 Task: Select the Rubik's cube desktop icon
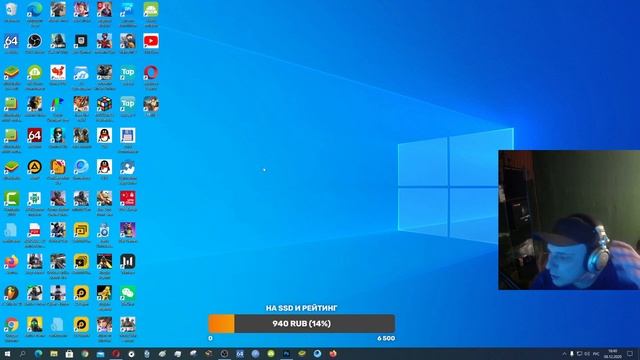(x=104, y=104)
